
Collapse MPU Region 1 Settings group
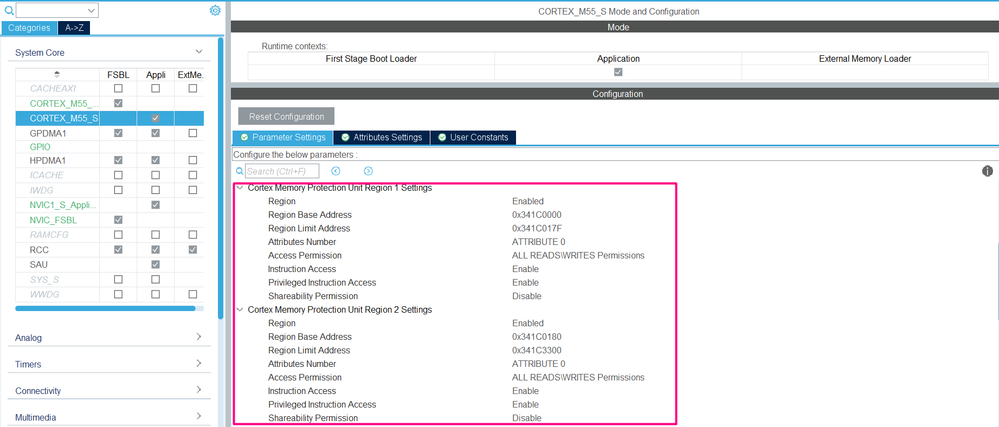pos(240,189)
